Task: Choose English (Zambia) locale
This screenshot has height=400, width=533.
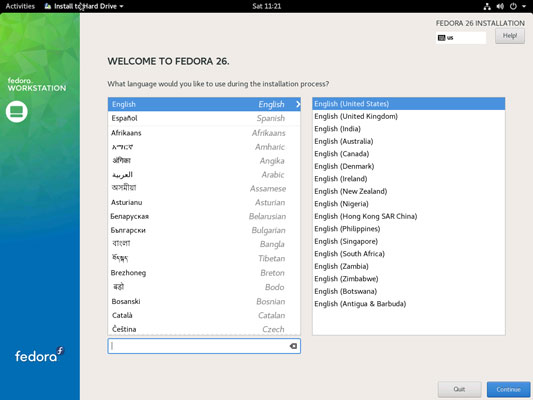Action: [409, 266]
